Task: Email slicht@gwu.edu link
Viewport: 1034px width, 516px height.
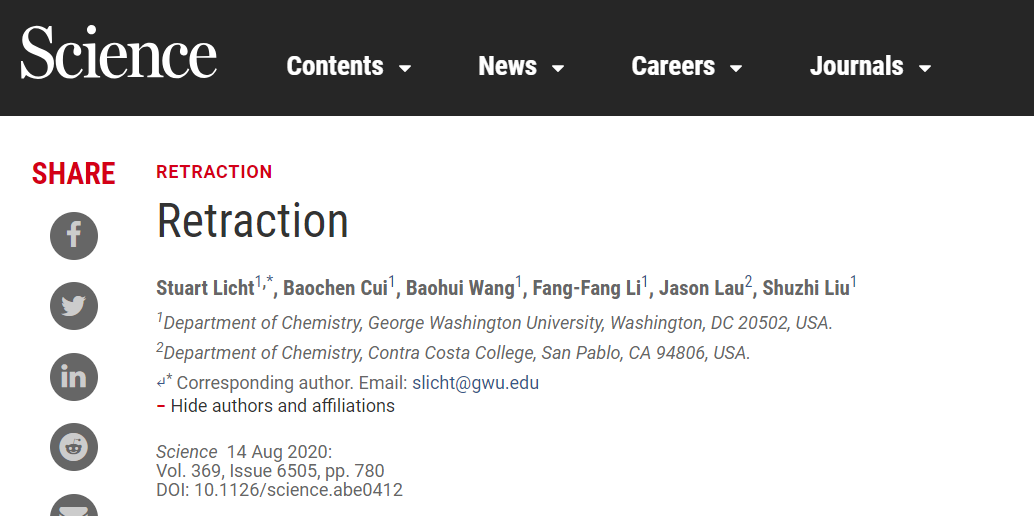Action: point(475,383)
